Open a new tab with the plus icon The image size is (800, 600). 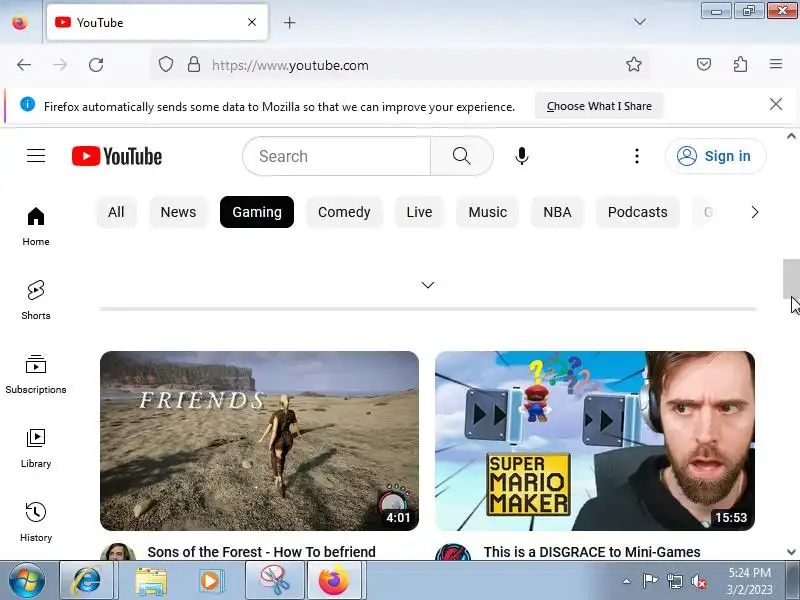[x=289, y=22]
